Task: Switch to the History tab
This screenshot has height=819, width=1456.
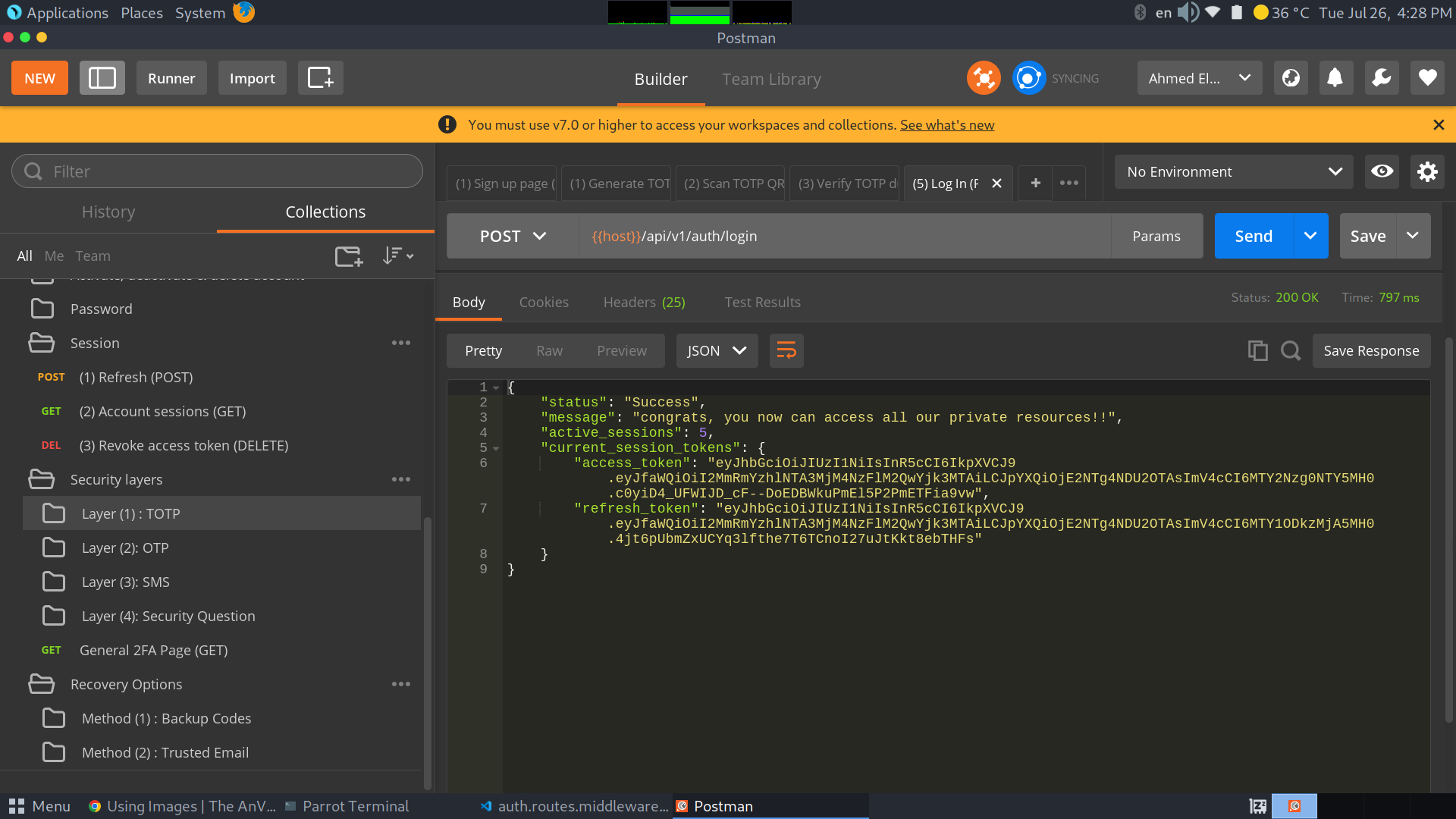Action: (108, 212)
